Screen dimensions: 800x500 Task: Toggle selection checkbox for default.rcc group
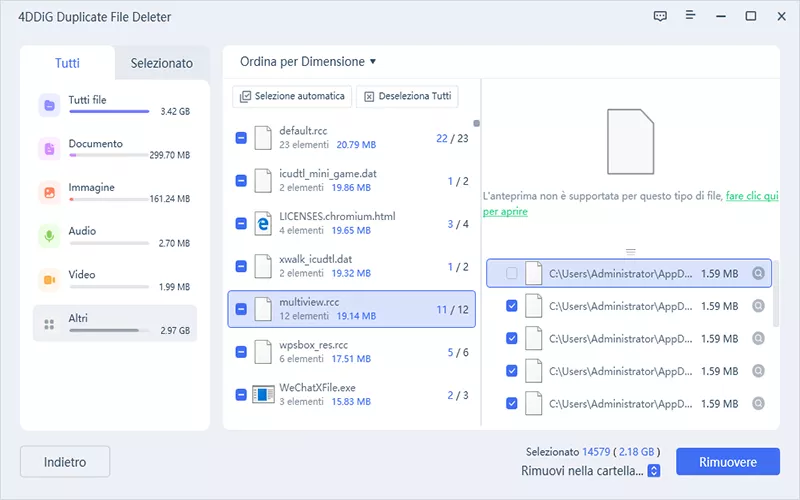click(241, 138)
